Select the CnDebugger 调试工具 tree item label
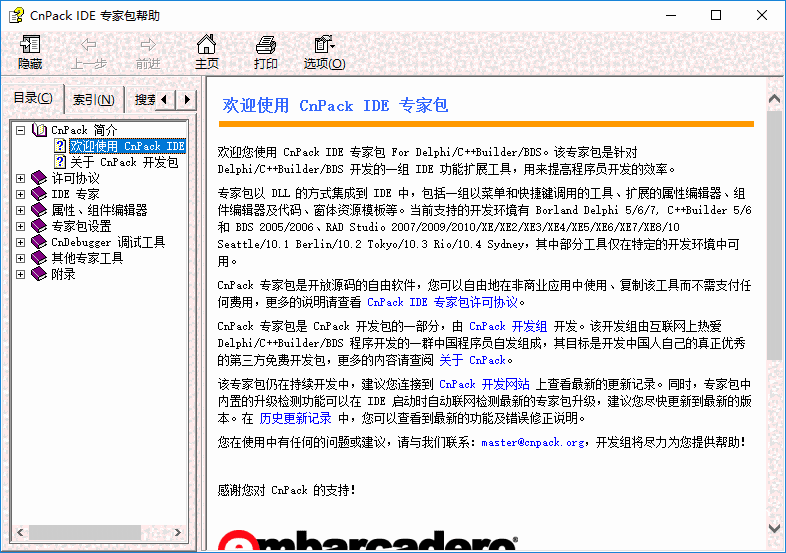The image size is (786, 553). (x=108, y=242)
